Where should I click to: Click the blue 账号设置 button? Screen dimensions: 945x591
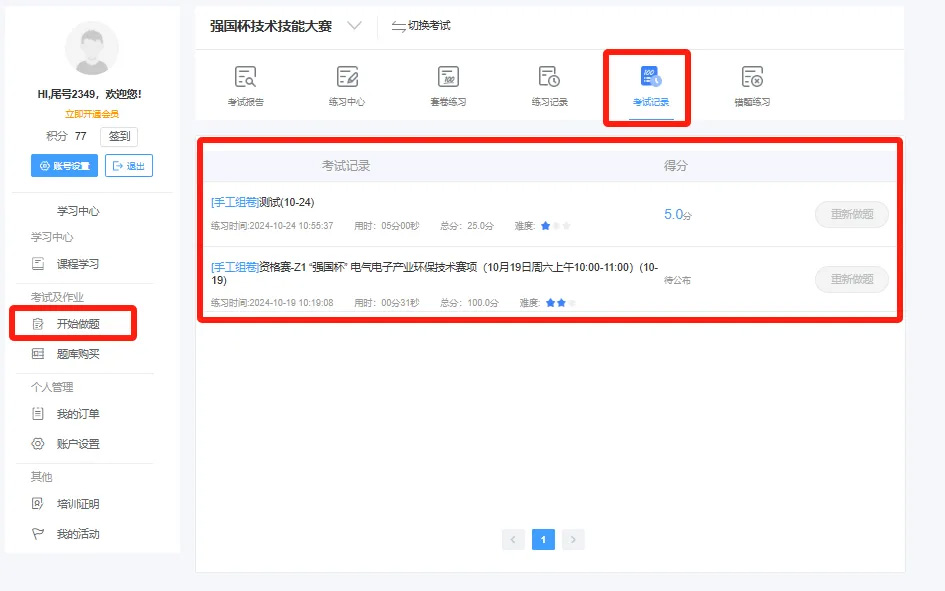[x=64, y=166]
